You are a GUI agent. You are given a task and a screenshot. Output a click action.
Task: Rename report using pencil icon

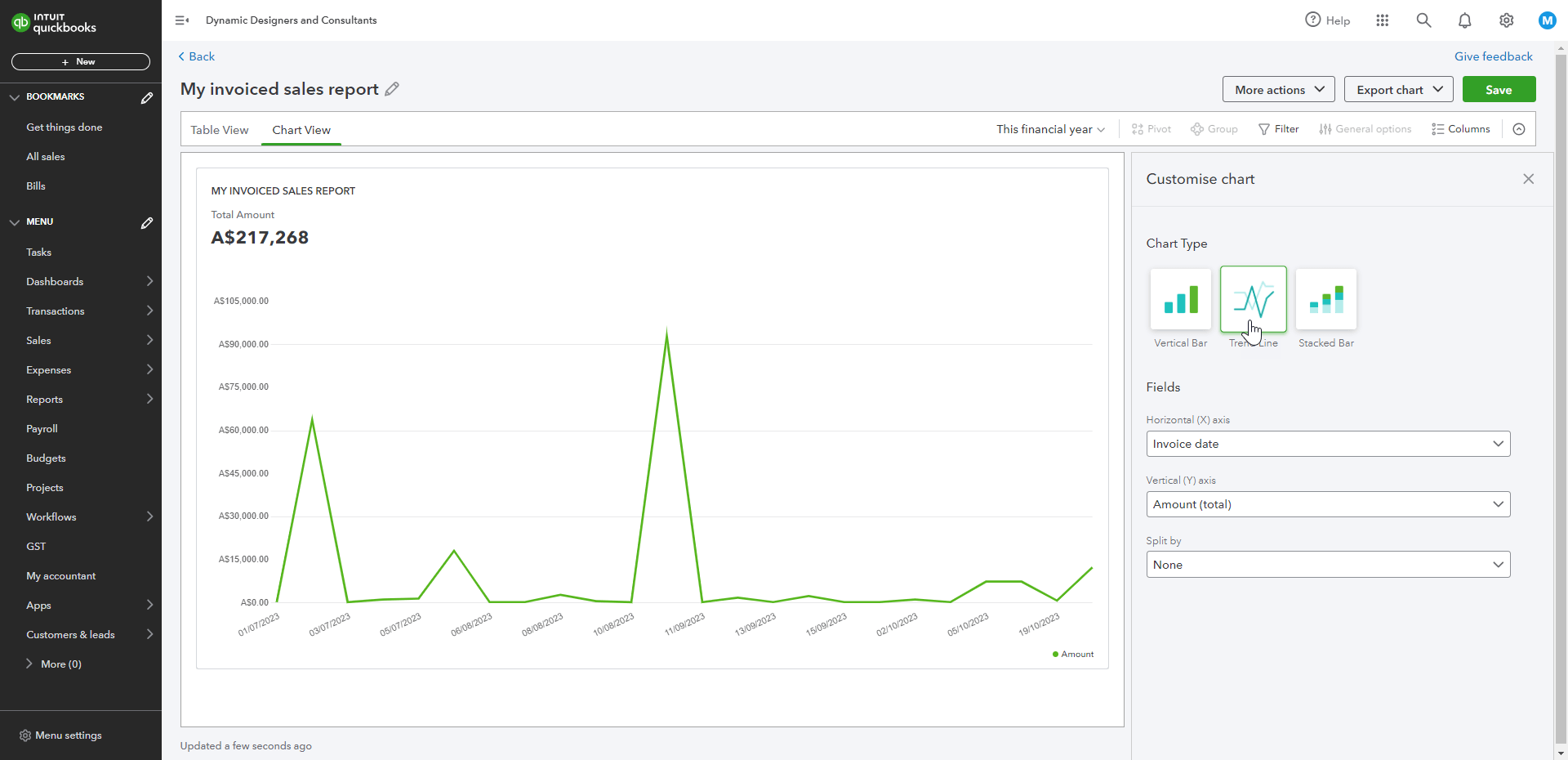[392, 89]
